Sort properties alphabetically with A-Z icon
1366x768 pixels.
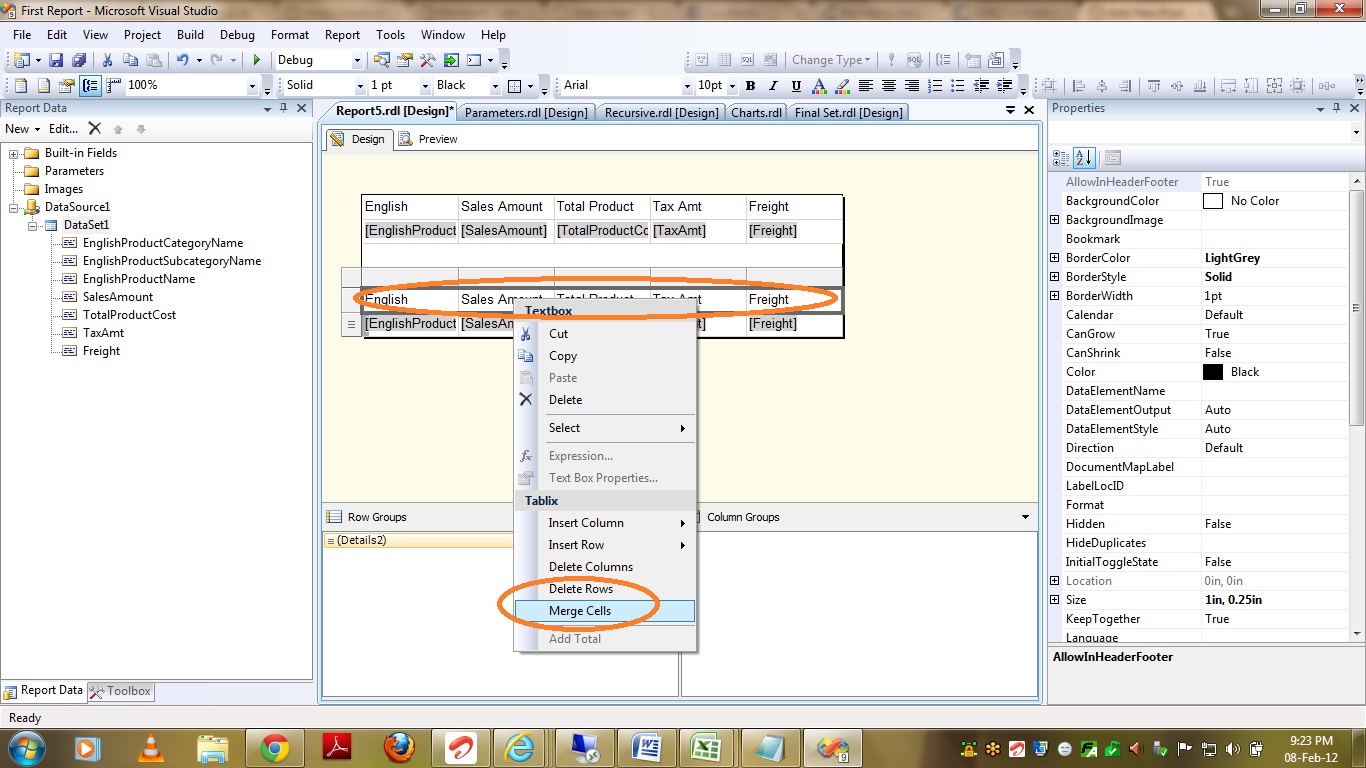1084,158
